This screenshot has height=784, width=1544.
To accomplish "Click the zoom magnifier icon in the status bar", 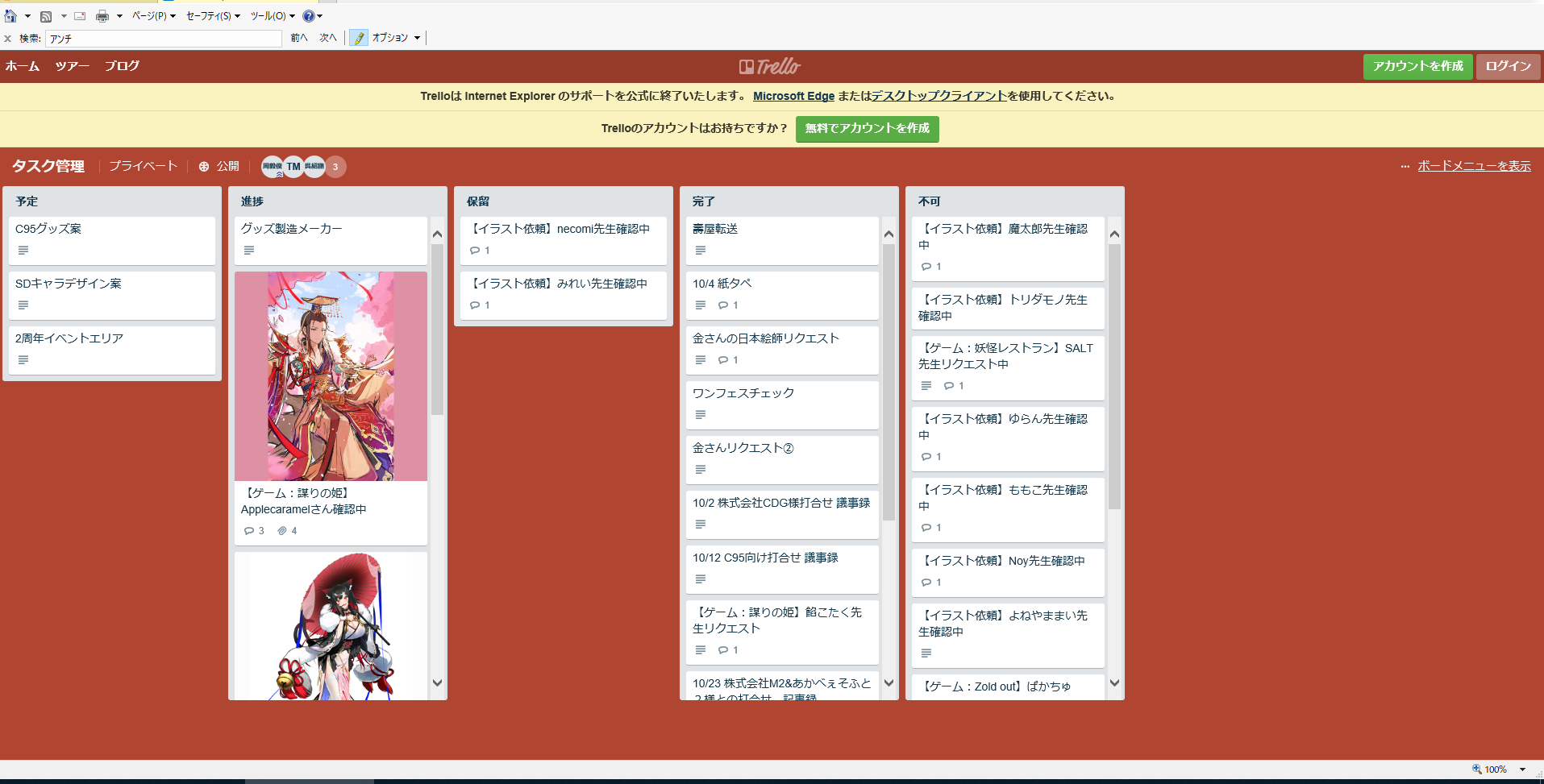I will click(1477, 769).
